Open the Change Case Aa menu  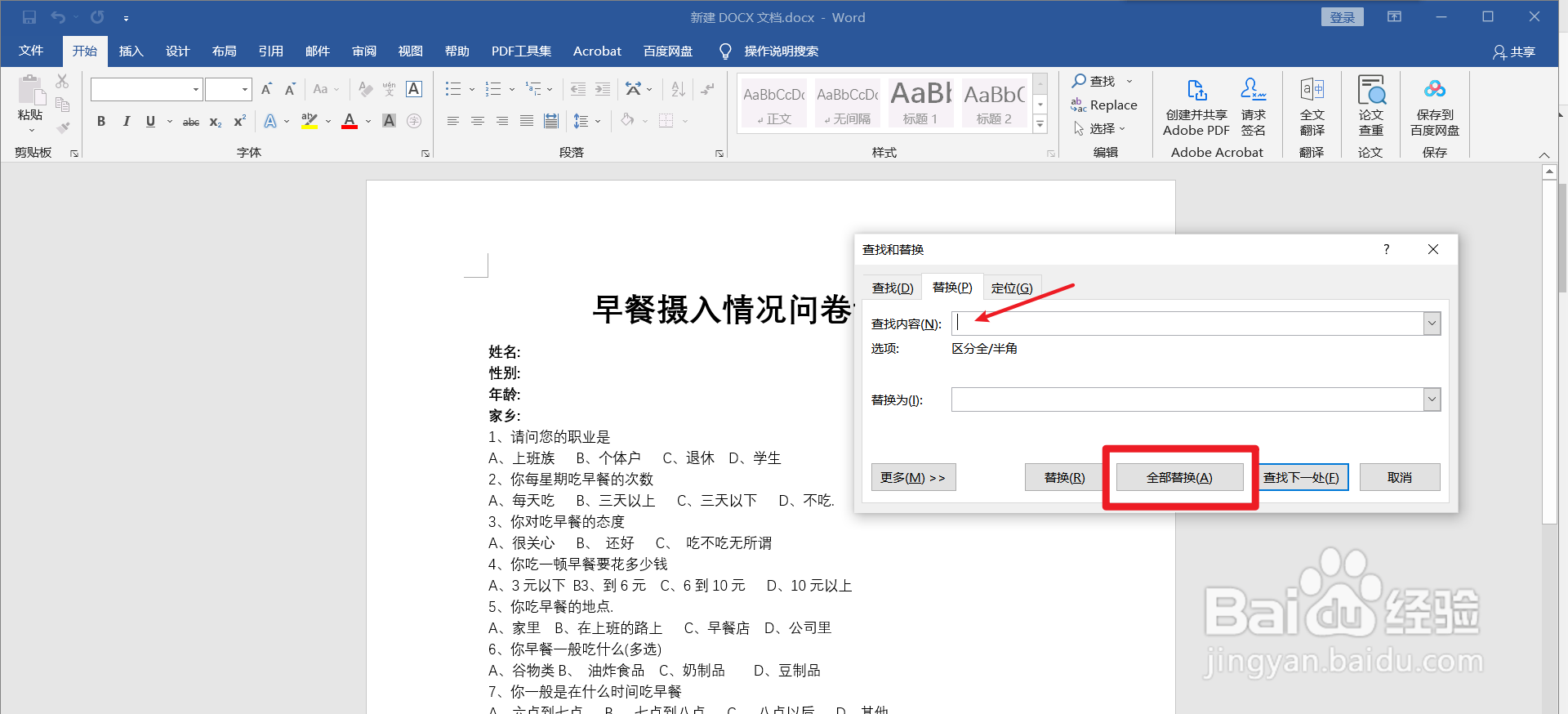tap(325, 89)
